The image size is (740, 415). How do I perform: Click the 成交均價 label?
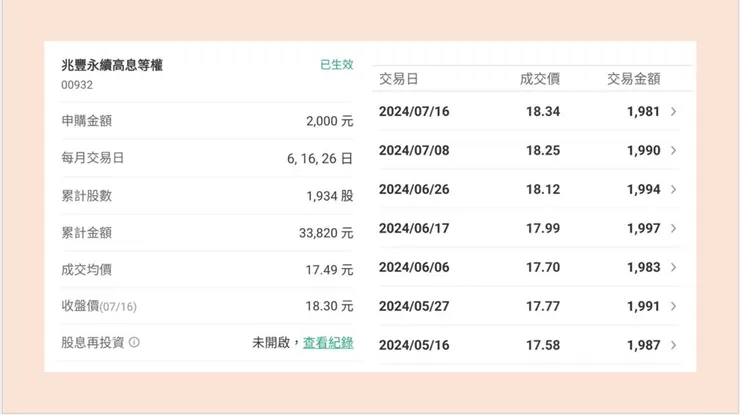tap(86, 270)
